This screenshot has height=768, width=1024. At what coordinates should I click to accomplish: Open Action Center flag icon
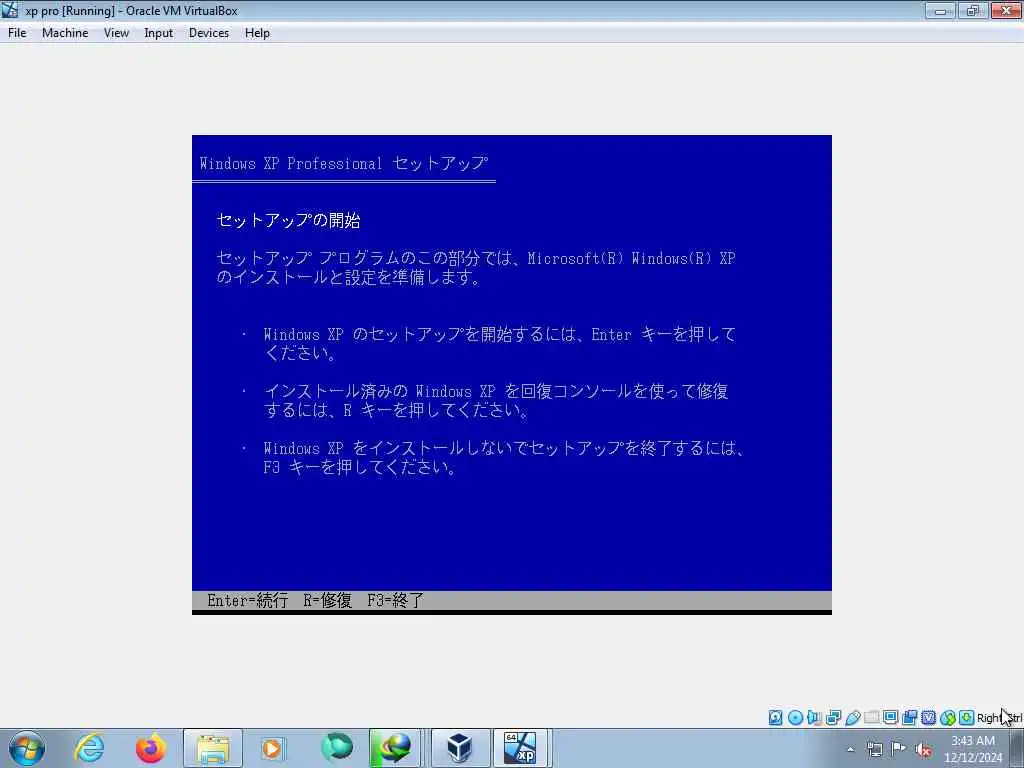(899, 748)
